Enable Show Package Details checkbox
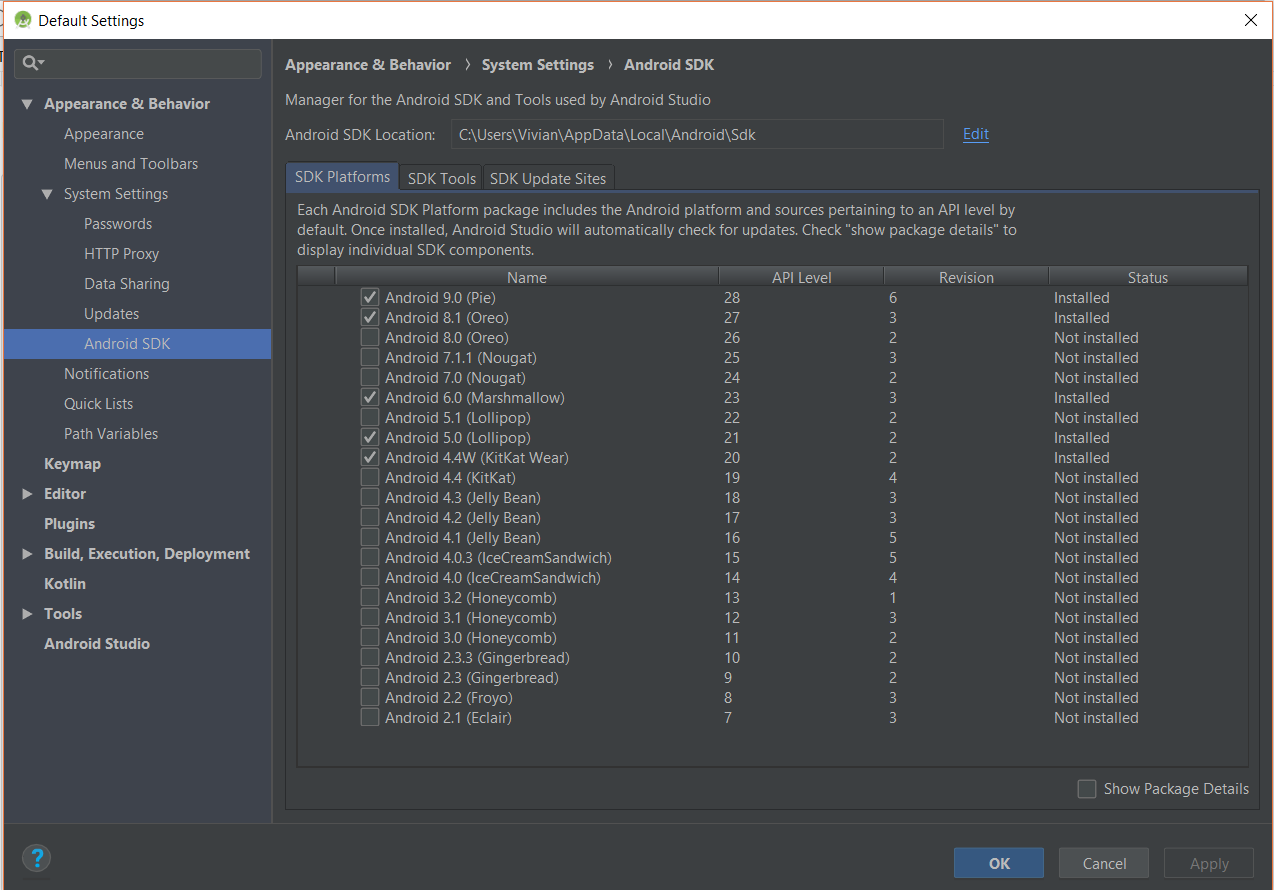The width and height of the screenshot is (1274, 890). tap(1087, 789)
